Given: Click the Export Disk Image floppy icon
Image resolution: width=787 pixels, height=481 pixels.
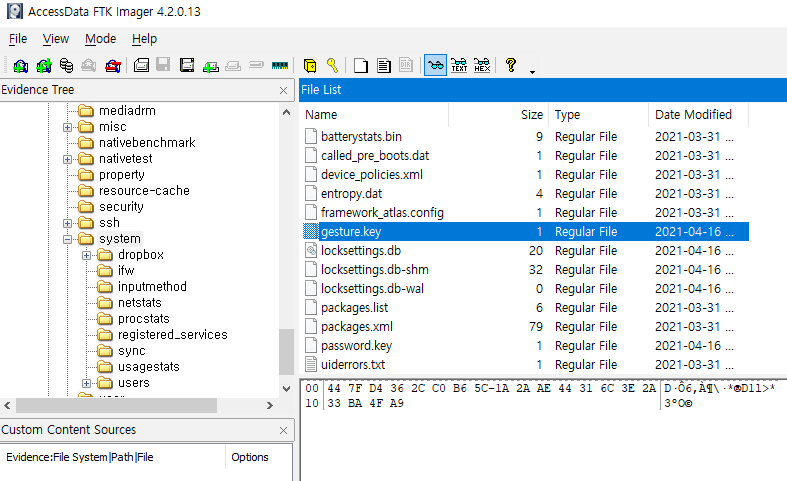Looking at the screenshot, I should pos(163,65).
